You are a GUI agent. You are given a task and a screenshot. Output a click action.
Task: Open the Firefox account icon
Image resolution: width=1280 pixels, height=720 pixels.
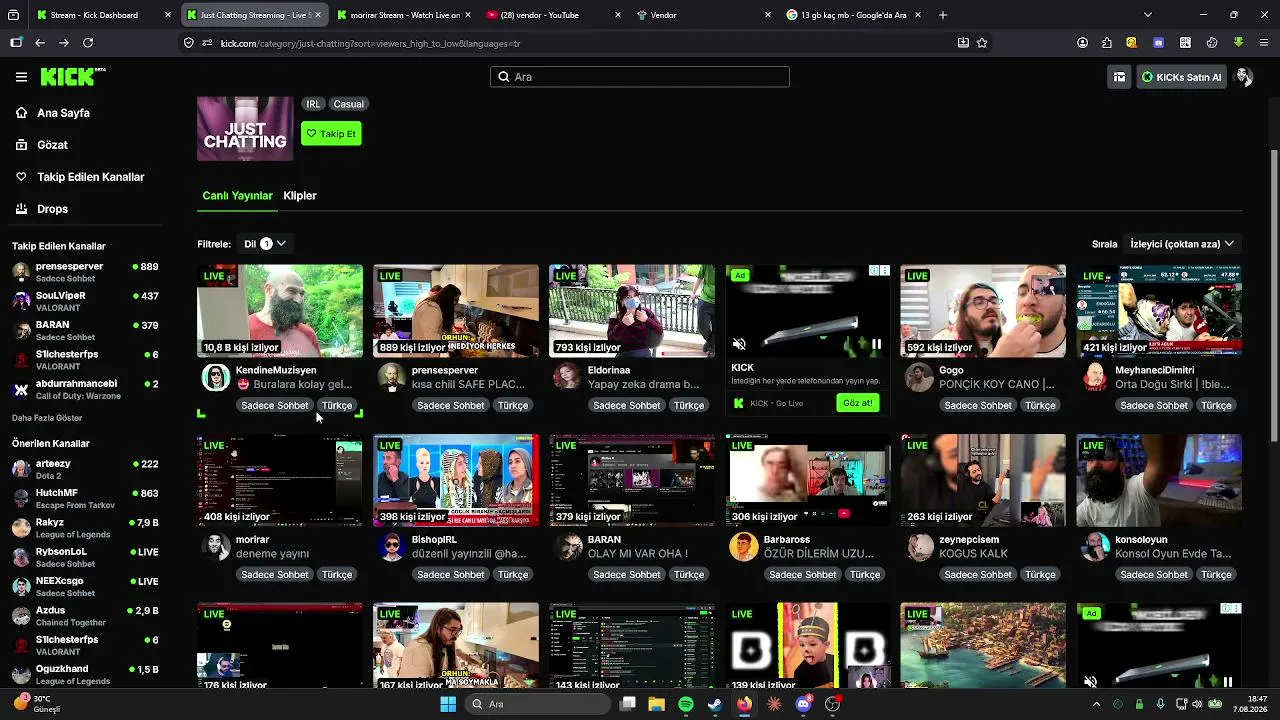1082,43
